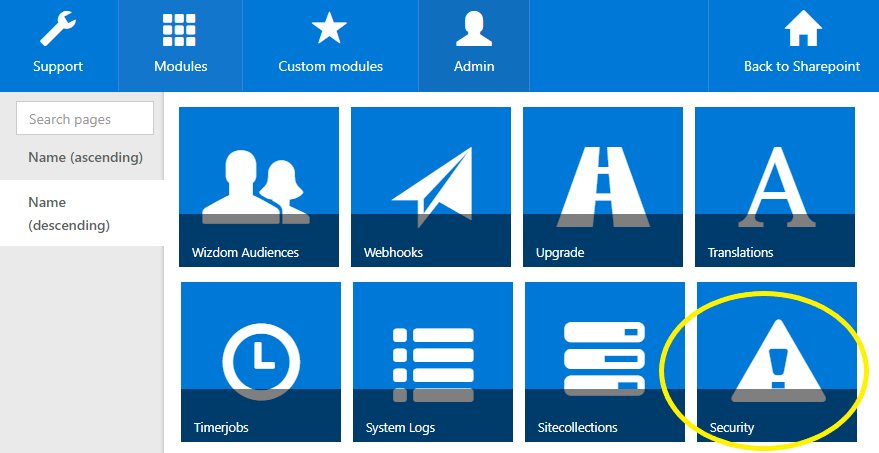879x453 pixels.
Task: Open the Upgrade road icon
Action: tap(603, 187)
